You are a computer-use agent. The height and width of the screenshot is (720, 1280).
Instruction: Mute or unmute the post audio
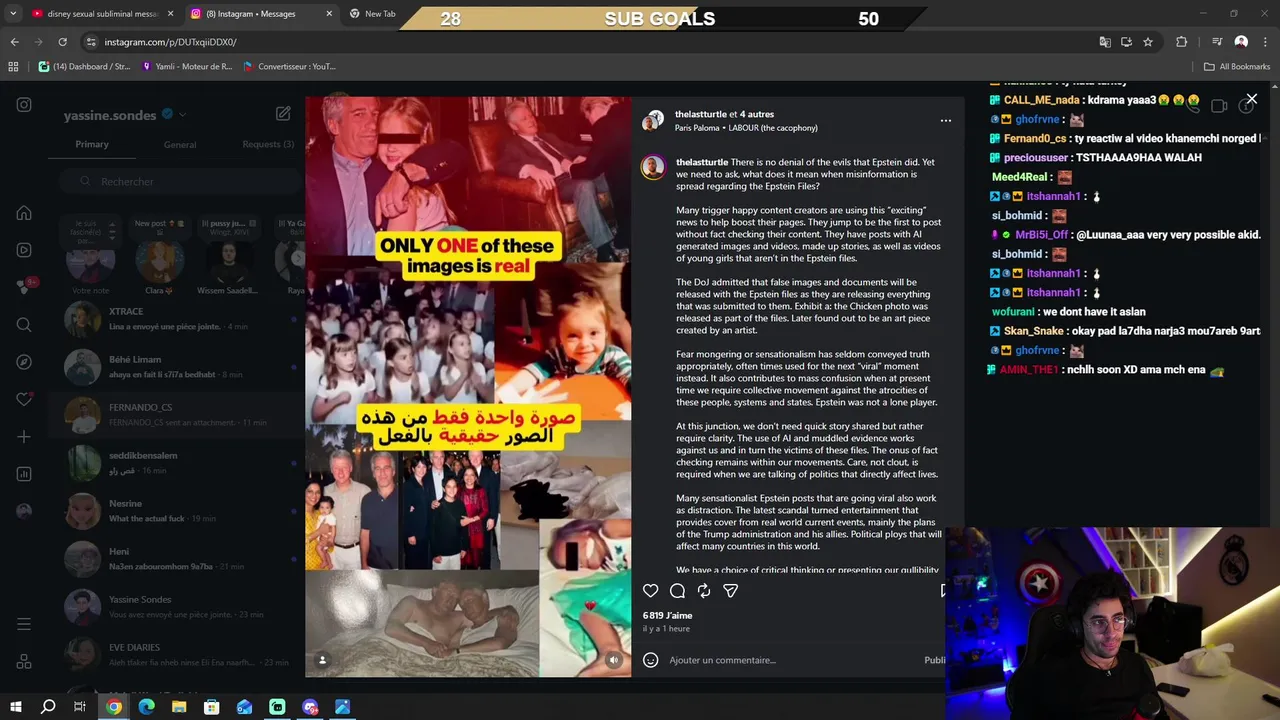coord(614,660)
